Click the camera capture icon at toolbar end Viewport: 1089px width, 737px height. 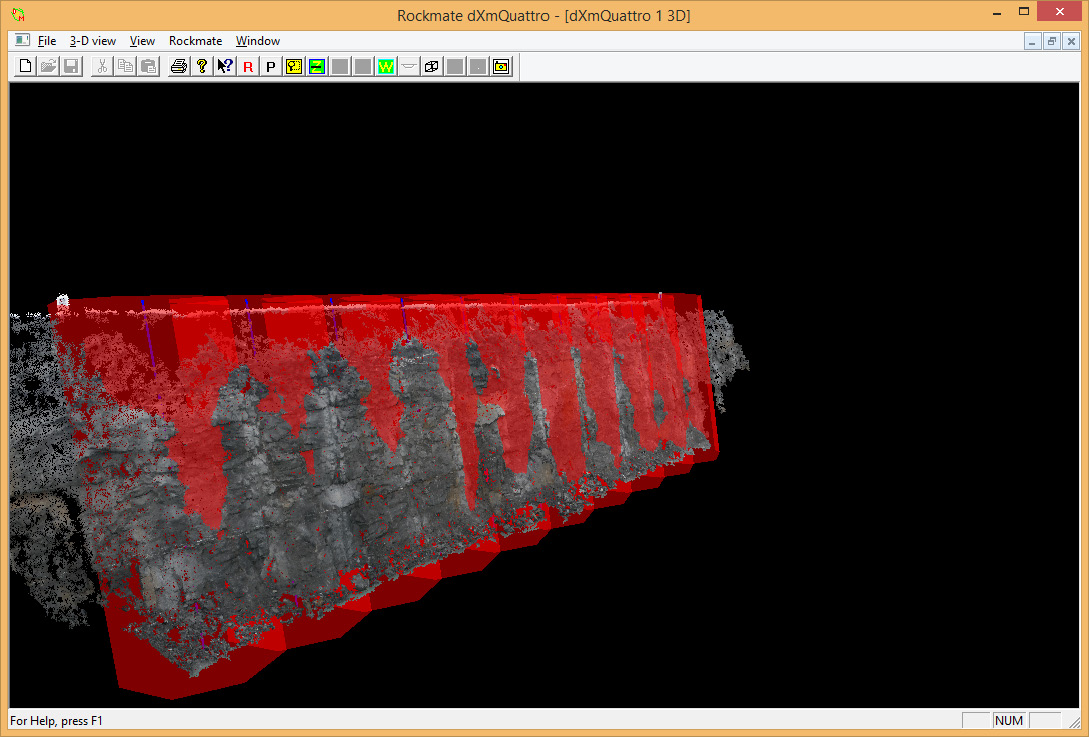tap(500, 65)
